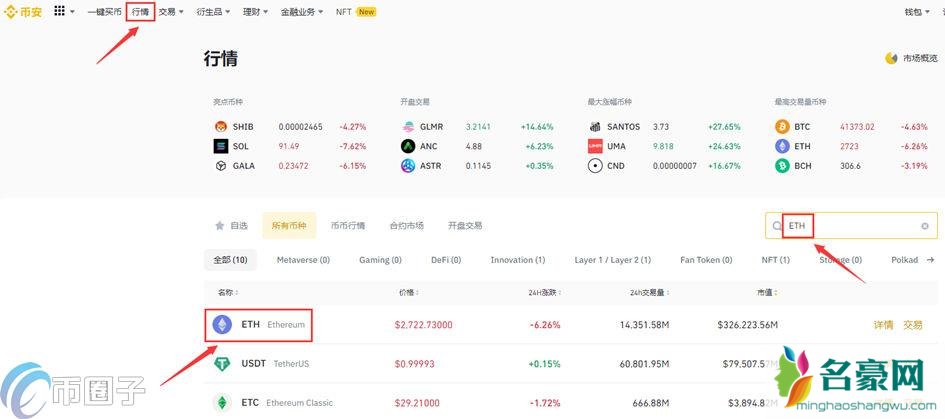
Task: Open the apps grid menu icon
Action: point(60,12)
